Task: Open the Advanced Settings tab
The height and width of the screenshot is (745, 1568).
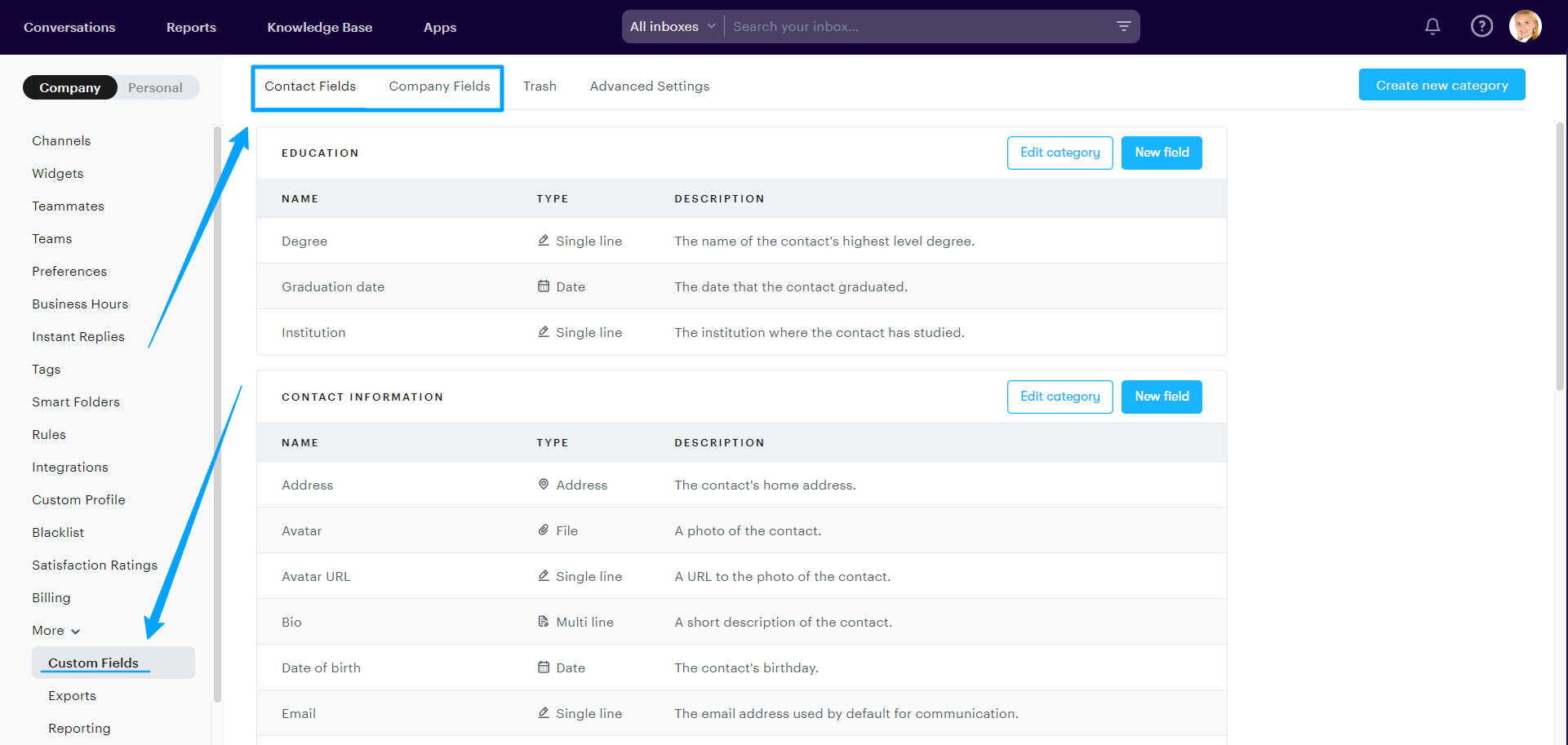Action: [650, 86]
